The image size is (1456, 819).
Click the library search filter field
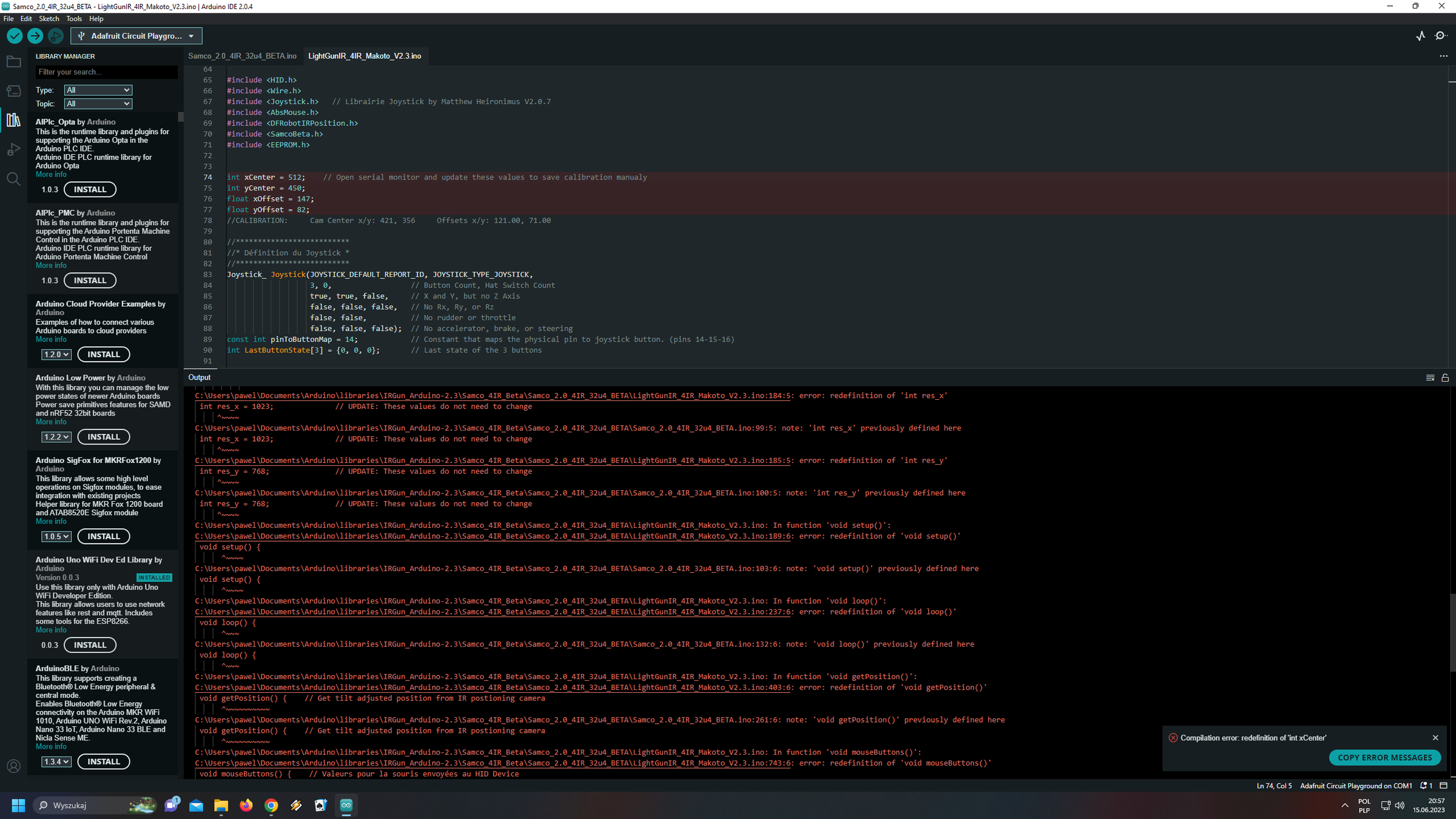(x=106, y=72)
